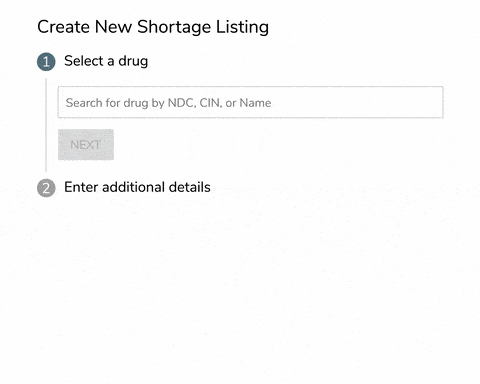Jump to step two via its label
This screenshot has width=480, height=384.
(137, 187)
